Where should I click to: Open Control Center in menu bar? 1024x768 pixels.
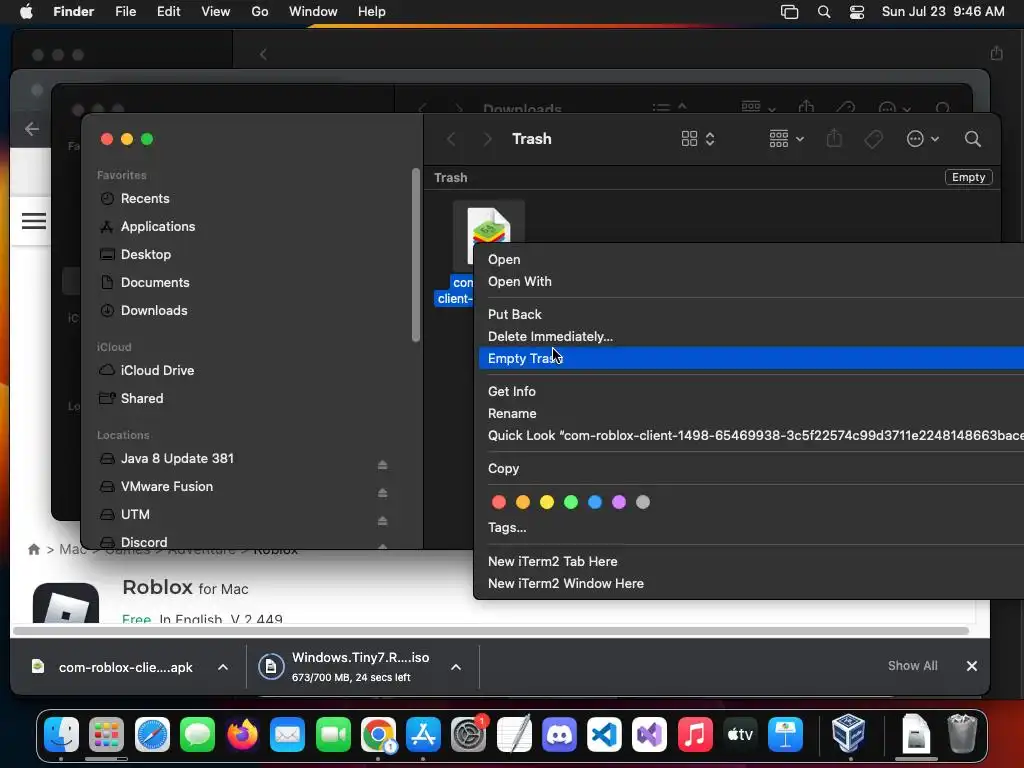857,12
